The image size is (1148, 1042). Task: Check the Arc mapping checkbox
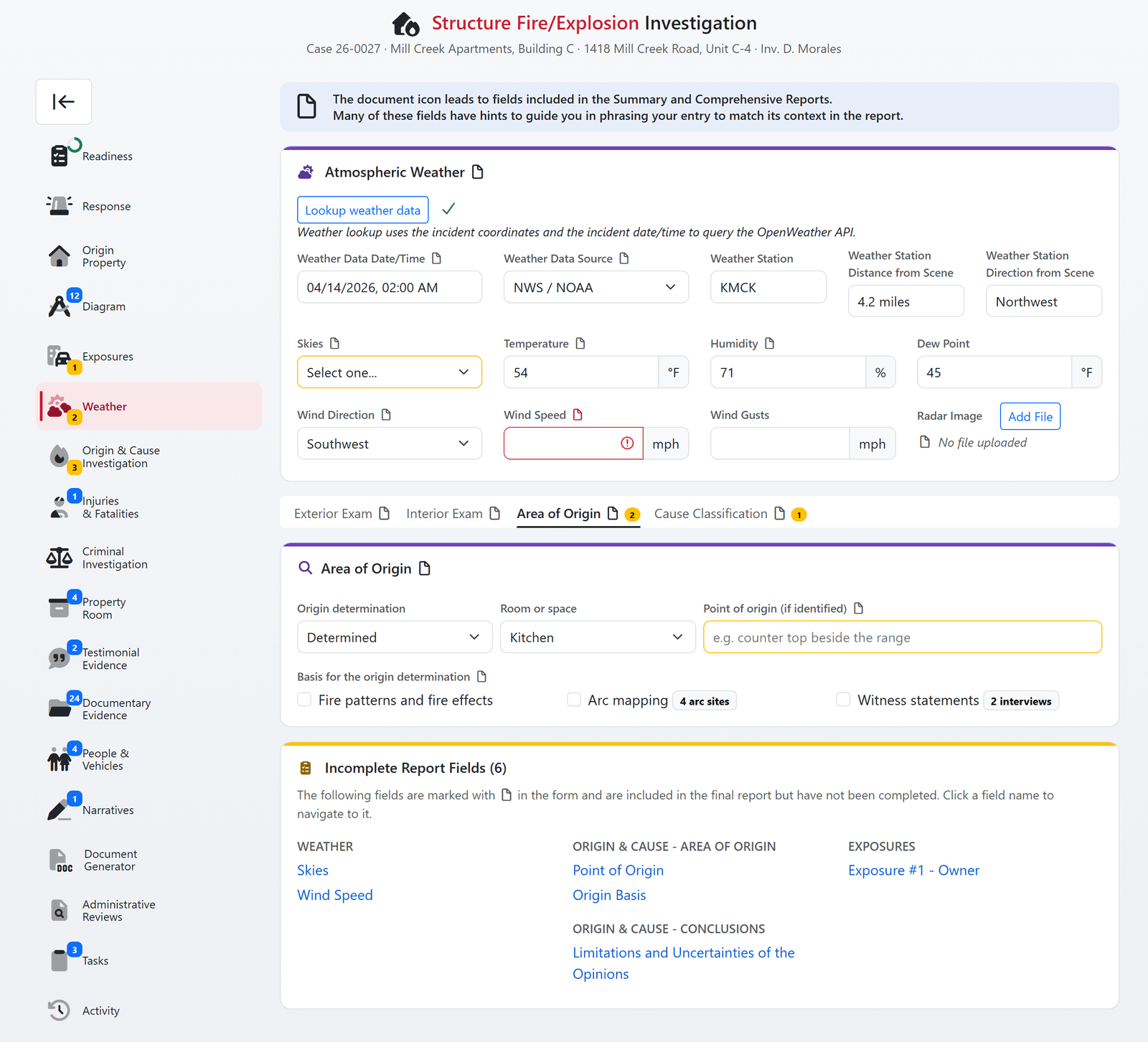coord(574,700)
